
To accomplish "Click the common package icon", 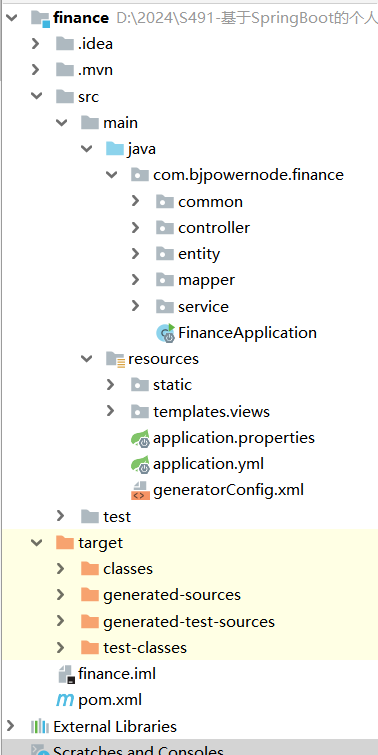I will pyautogui.click(x=165, y=201).
